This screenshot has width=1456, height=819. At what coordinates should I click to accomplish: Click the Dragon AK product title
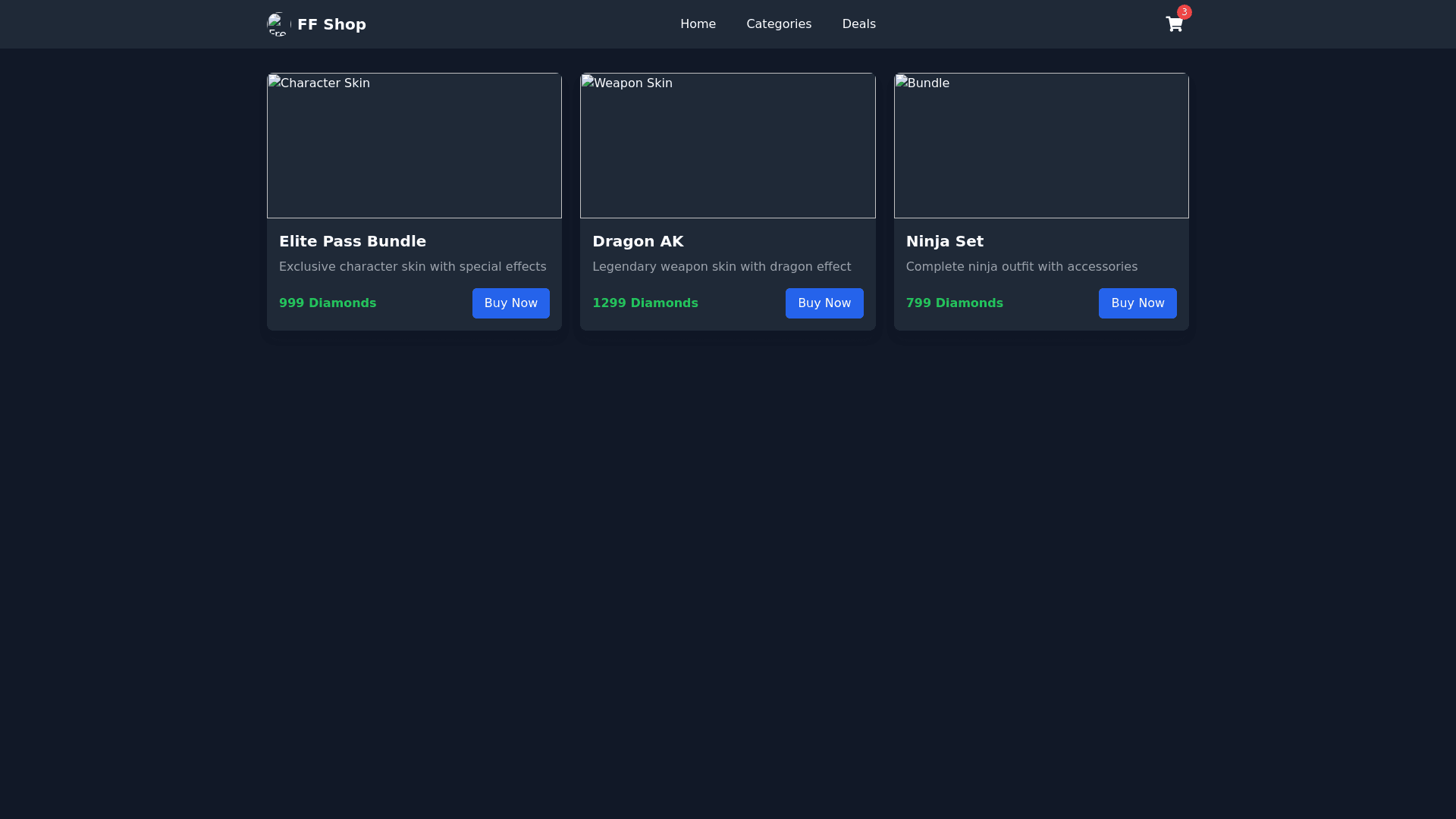(638, 241)
